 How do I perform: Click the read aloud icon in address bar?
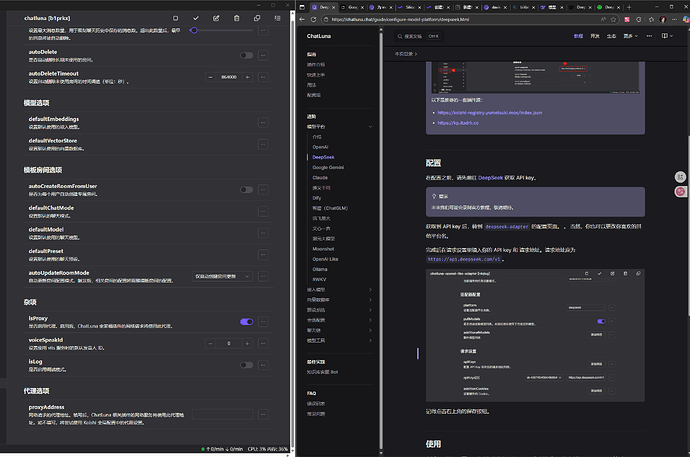tap(603, 19)
